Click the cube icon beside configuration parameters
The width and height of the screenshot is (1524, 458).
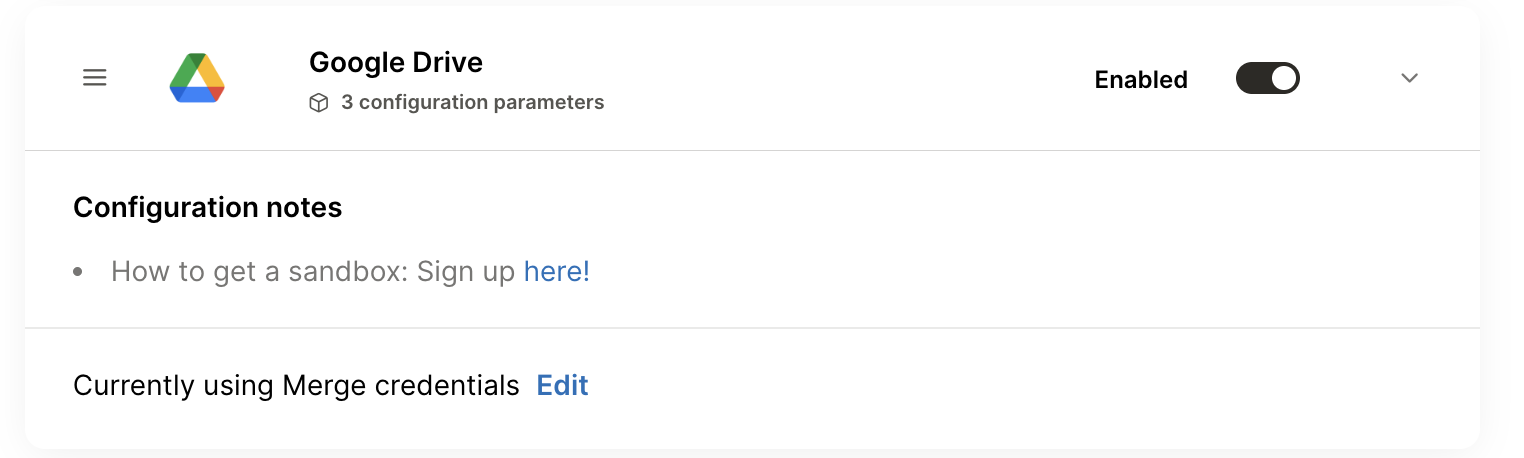coord(319,103)
